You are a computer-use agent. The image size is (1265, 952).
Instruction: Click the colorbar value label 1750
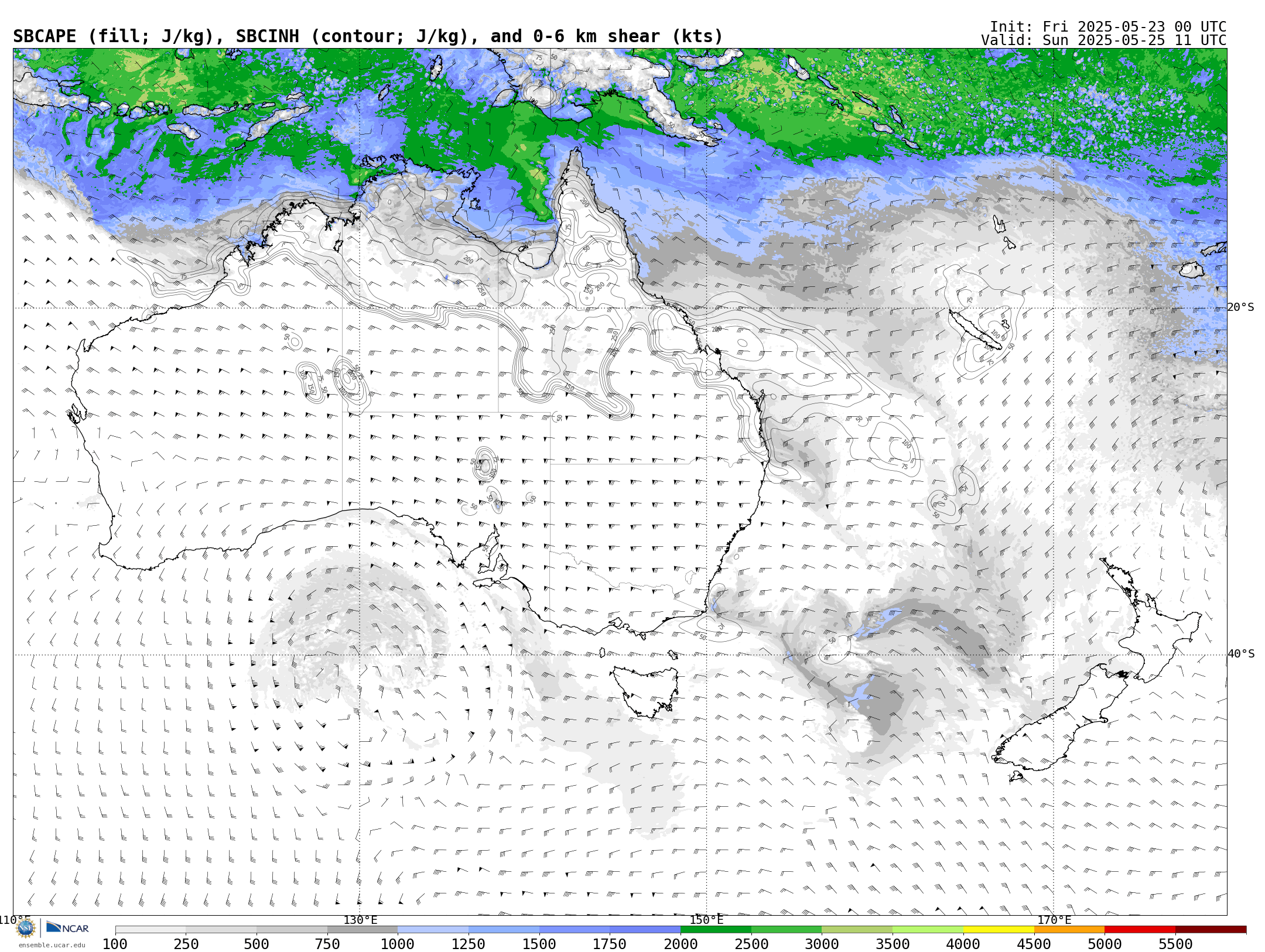[610, 944]
